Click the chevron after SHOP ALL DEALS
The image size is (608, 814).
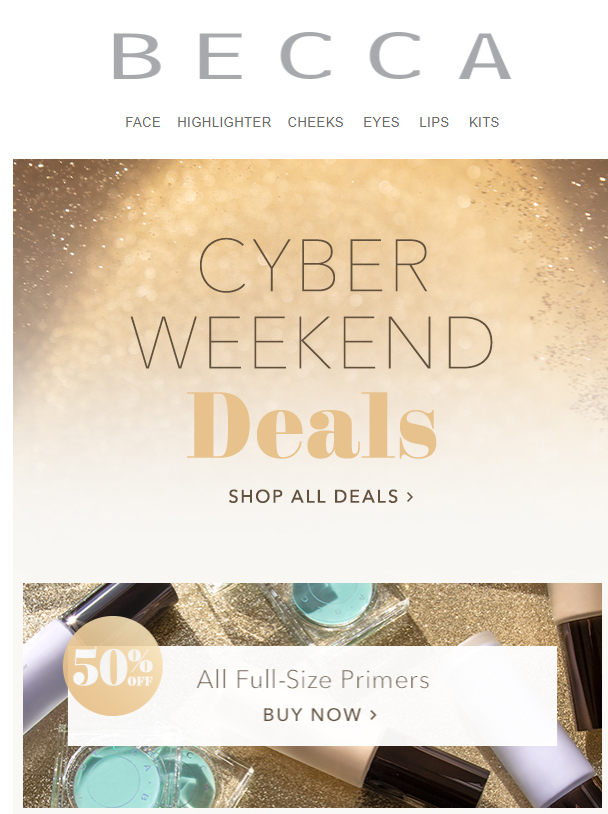pos(410,497)
